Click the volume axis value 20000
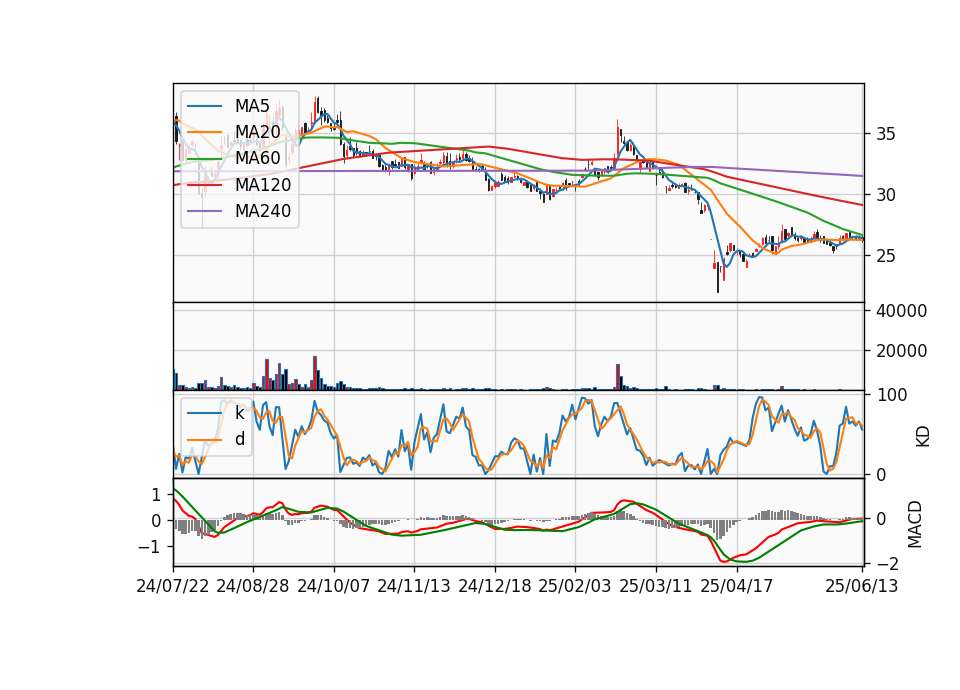This screenshot has height=690, width=960. tap(901, 351)
